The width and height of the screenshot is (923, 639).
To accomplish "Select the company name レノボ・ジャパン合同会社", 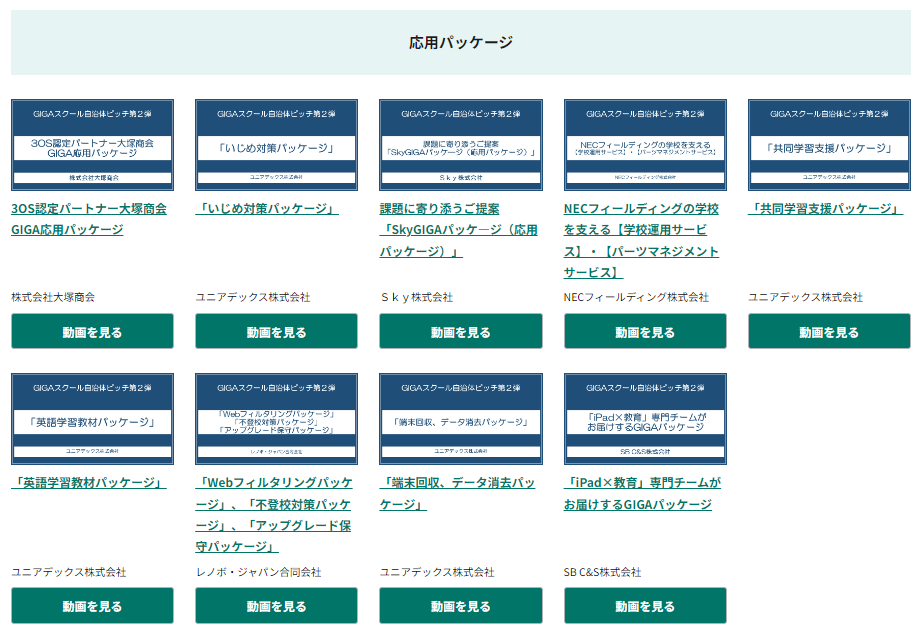I will [x=258, y=572].
